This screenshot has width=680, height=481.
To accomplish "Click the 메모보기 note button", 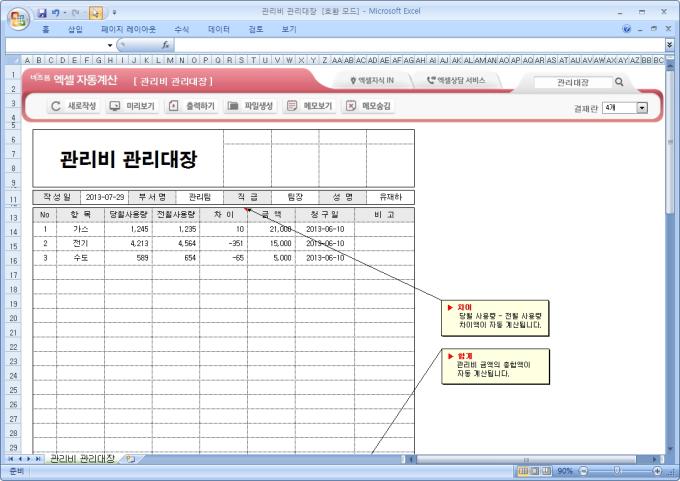I will [x=310, y=106].
